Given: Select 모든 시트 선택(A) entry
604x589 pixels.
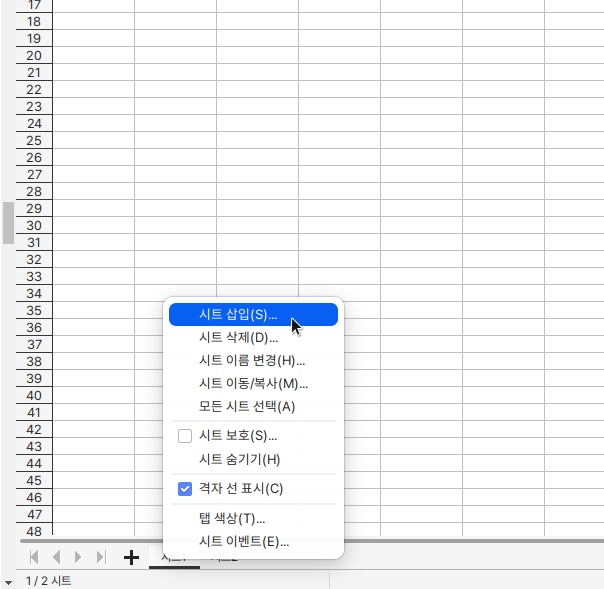Looking at the screenshot, I should [247, 407].
